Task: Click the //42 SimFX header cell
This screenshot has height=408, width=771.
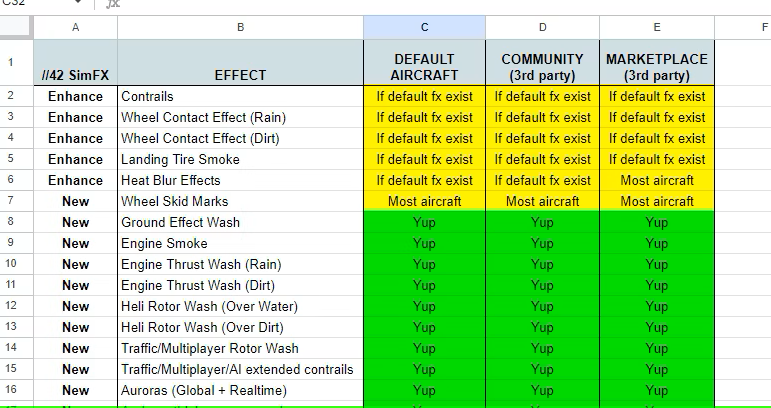Action: pos(76,62)
